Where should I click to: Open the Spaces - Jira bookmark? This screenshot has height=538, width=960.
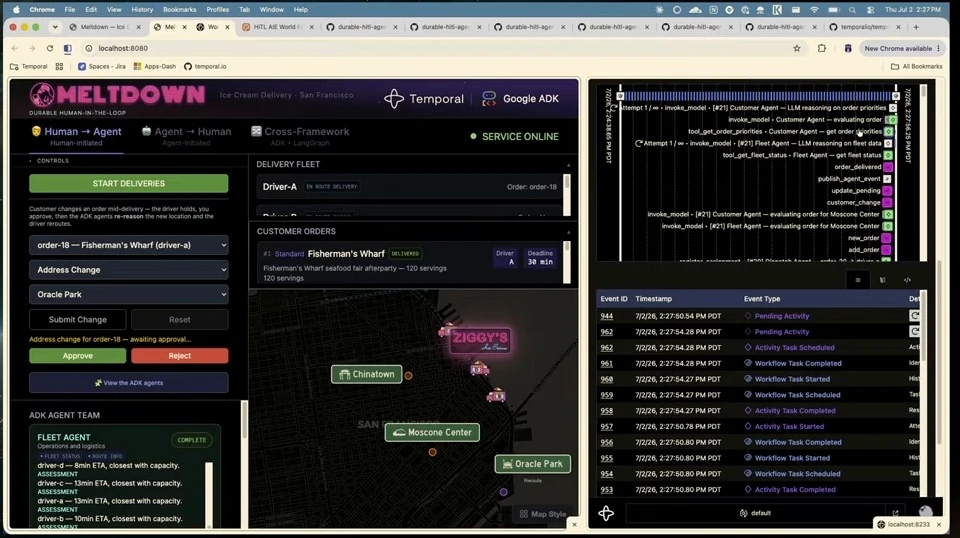[102, 66]
